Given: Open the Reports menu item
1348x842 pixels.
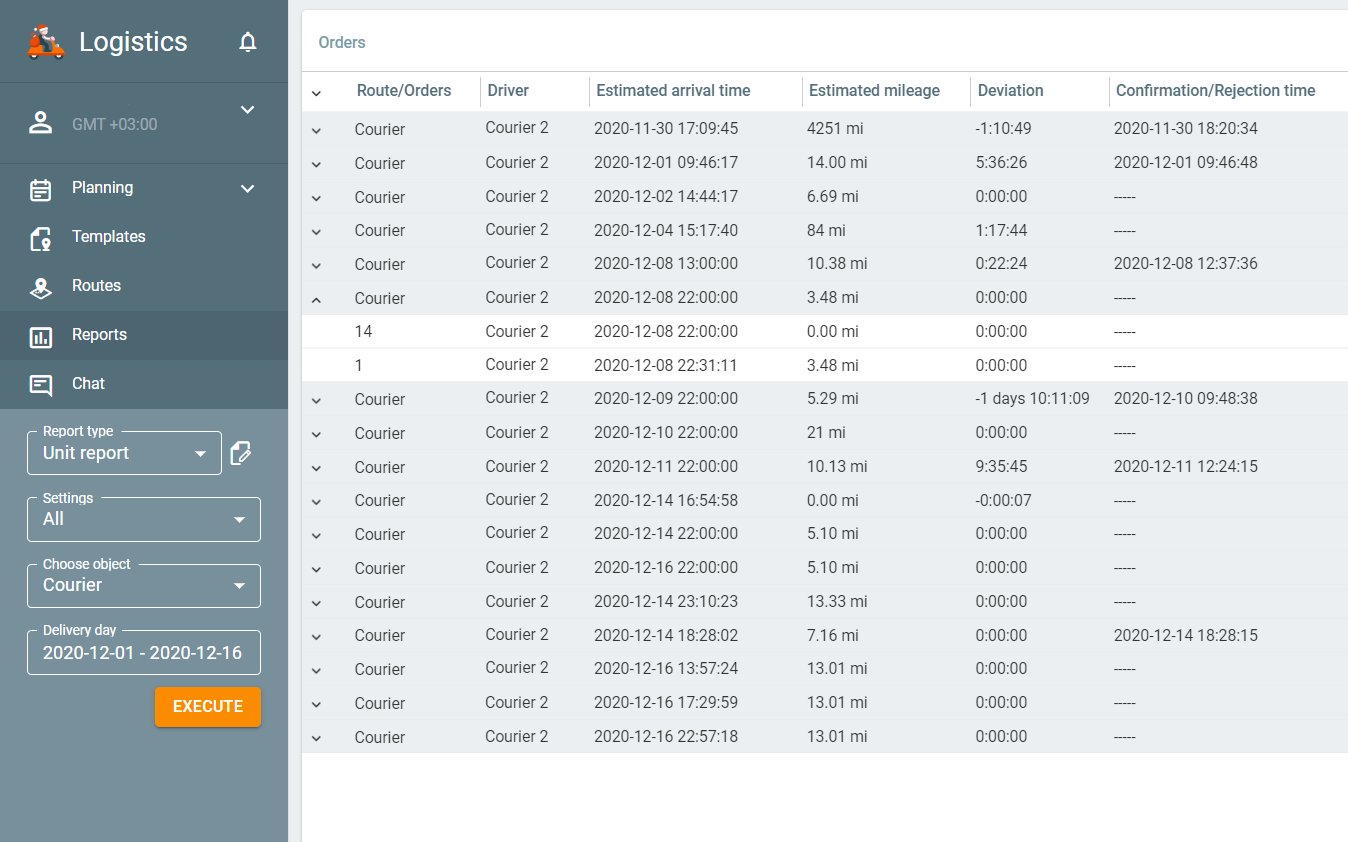Looking at the screenshot, I should coord(99,335).
